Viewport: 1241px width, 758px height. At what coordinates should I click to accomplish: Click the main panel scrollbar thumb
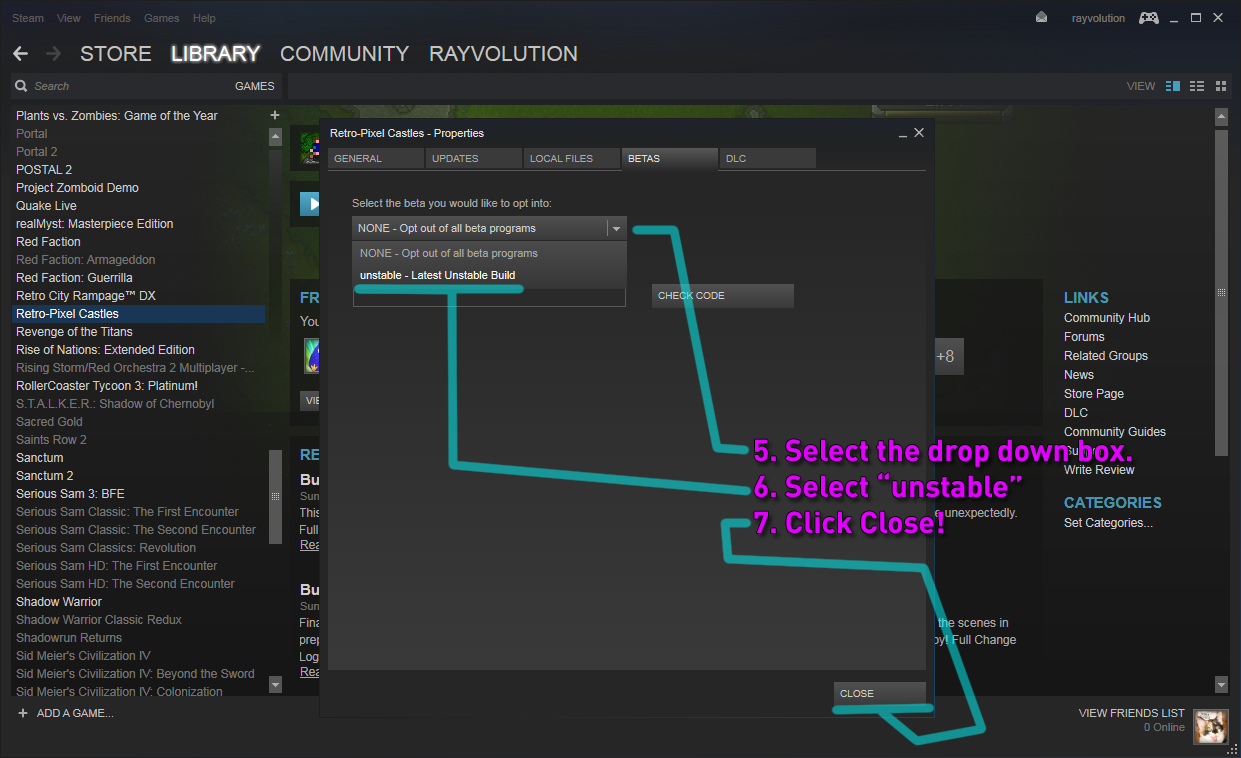[x=1221, y=292]
